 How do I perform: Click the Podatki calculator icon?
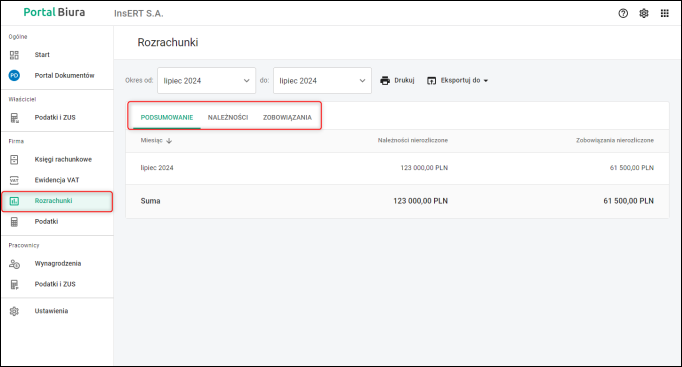click(x=14, y=222)
